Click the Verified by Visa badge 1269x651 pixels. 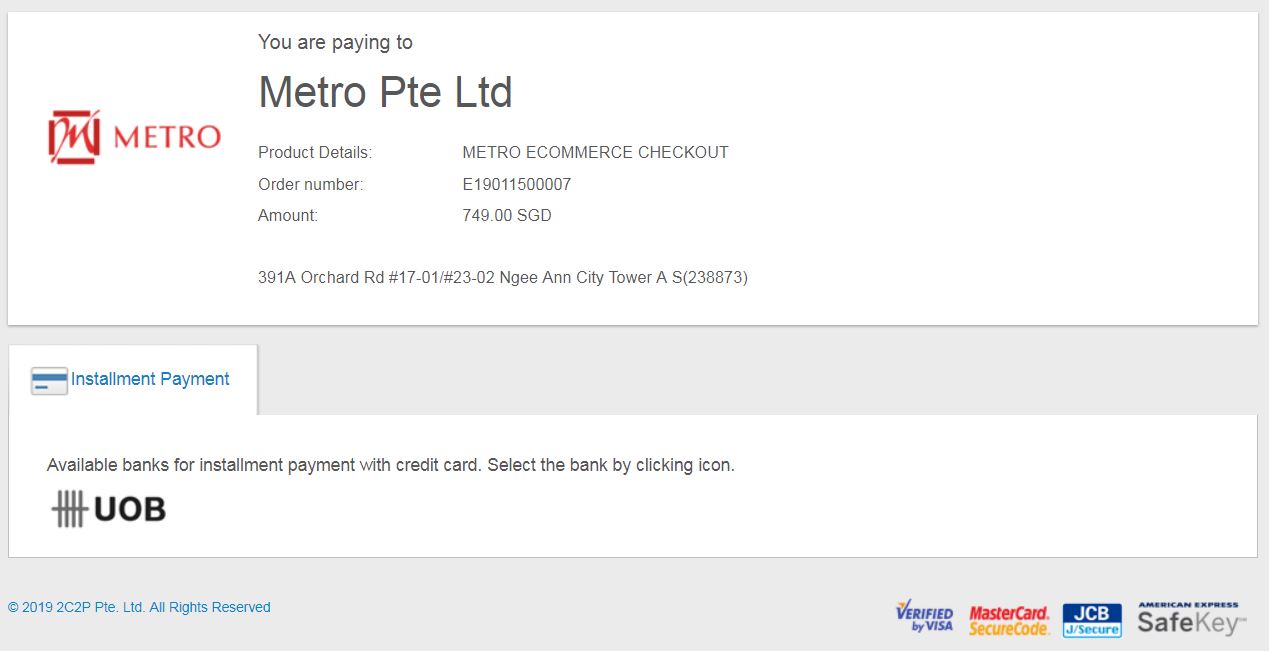click(924, 617)
